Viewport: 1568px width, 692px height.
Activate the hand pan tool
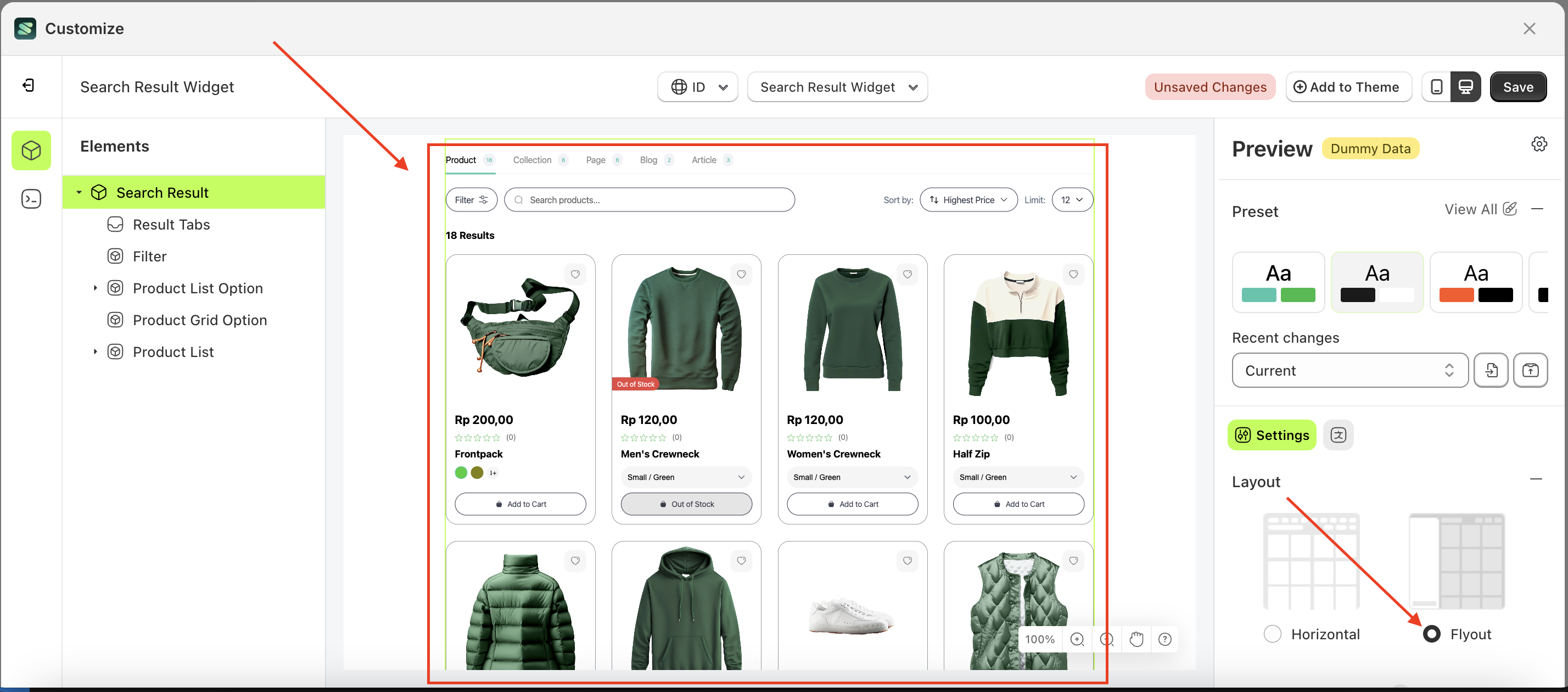1136,639
